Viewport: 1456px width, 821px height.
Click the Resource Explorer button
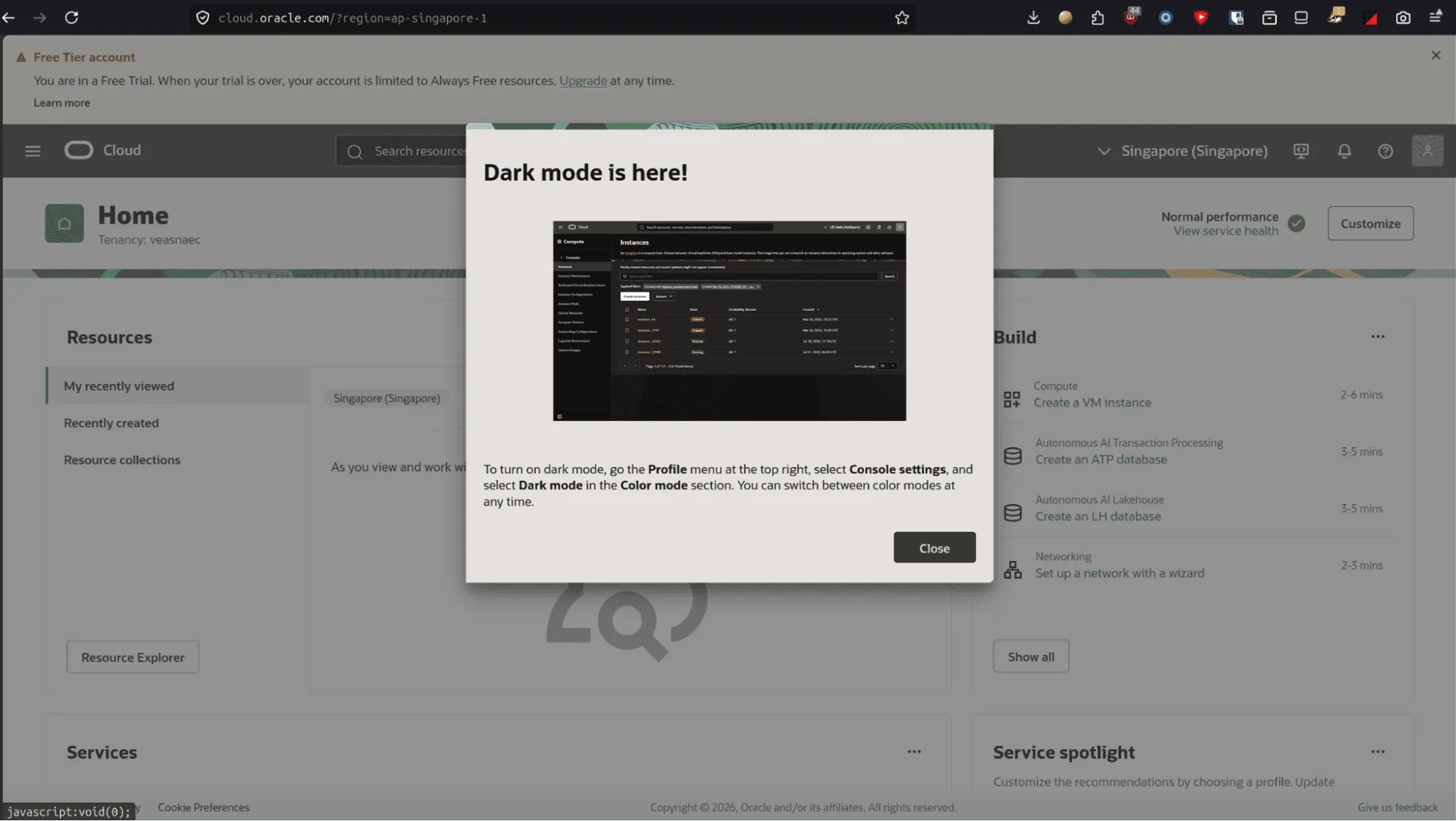click(133, 657)
